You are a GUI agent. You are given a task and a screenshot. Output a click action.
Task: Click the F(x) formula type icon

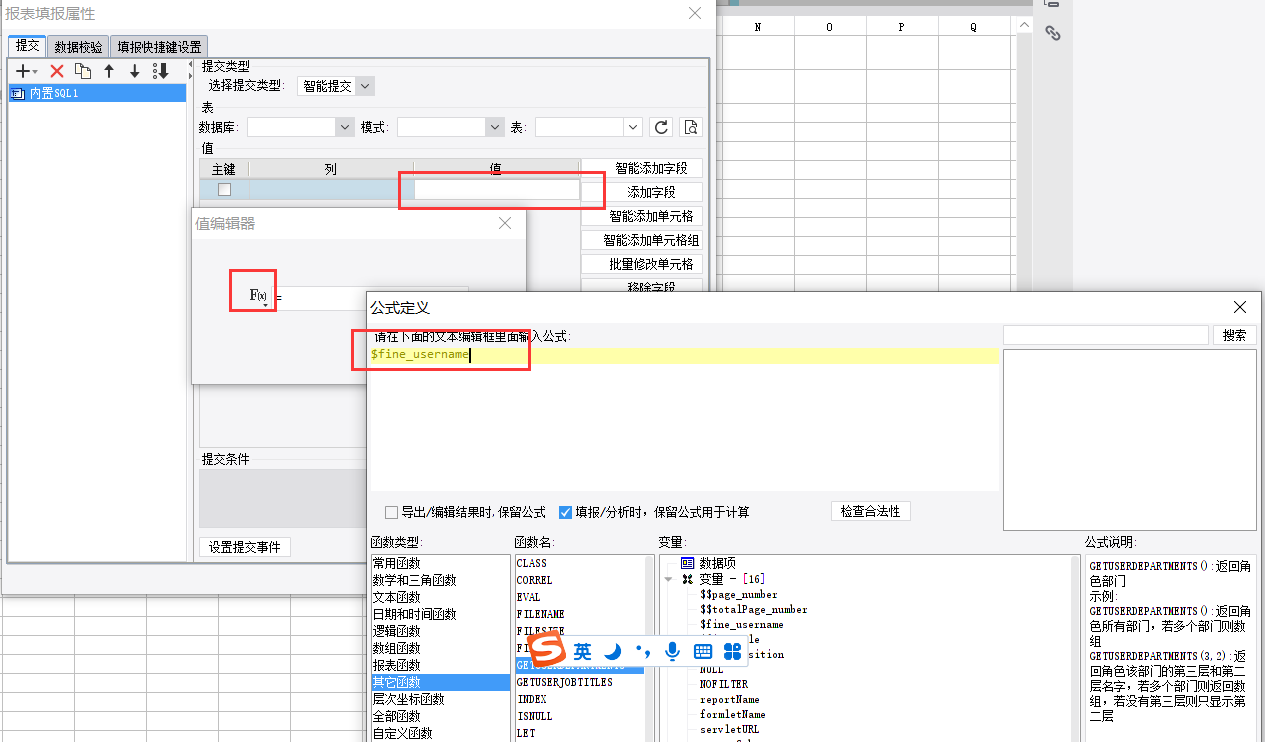258,295
